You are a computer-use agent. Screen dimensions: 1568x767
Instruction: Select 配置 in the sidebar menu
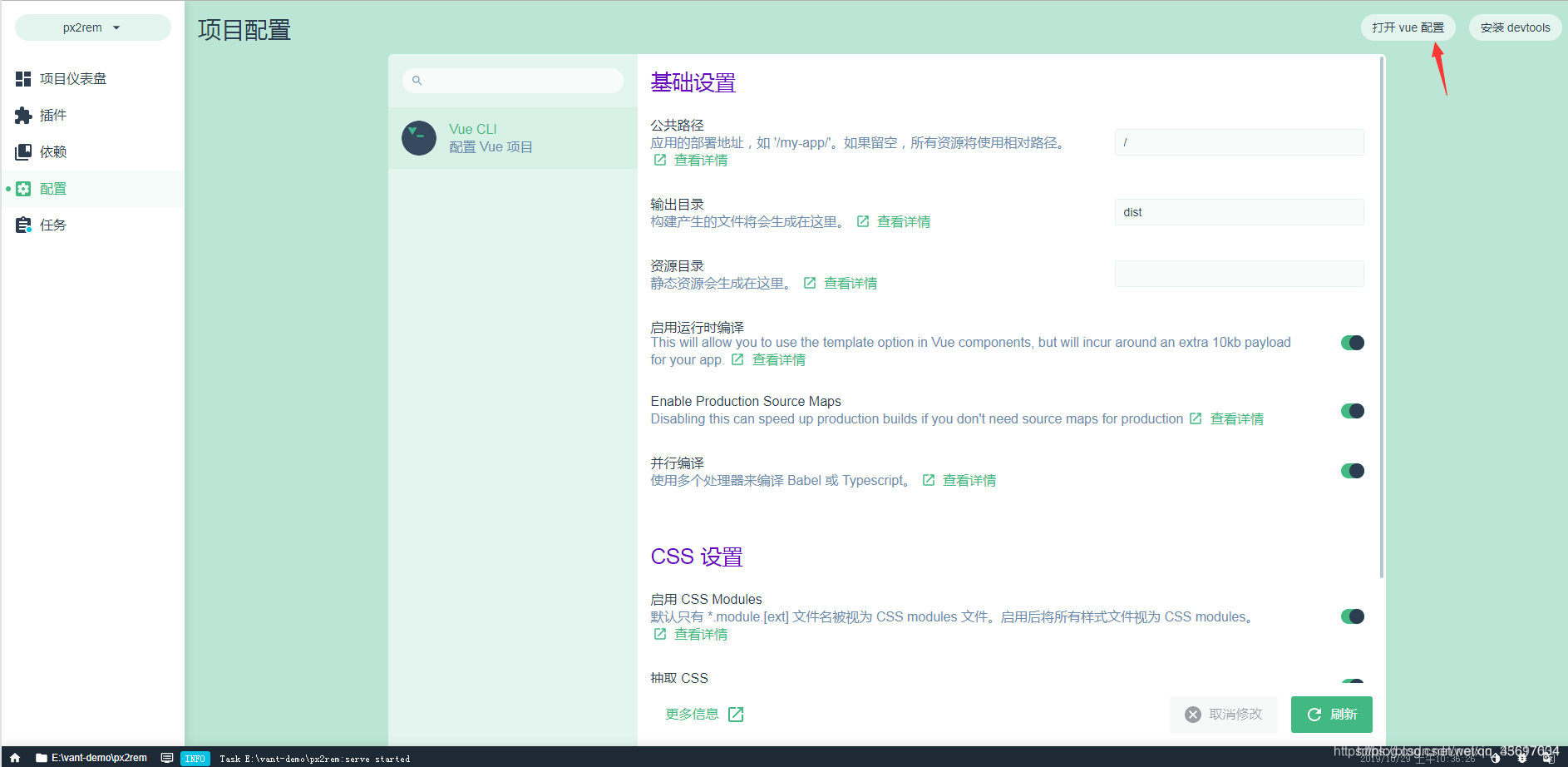(x=53, y=188)
